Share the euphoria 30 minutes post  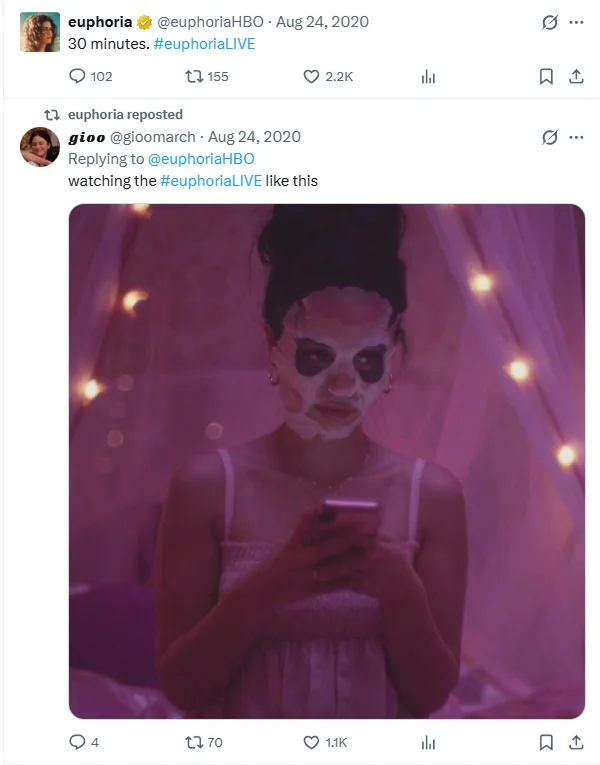click(575, 76)
